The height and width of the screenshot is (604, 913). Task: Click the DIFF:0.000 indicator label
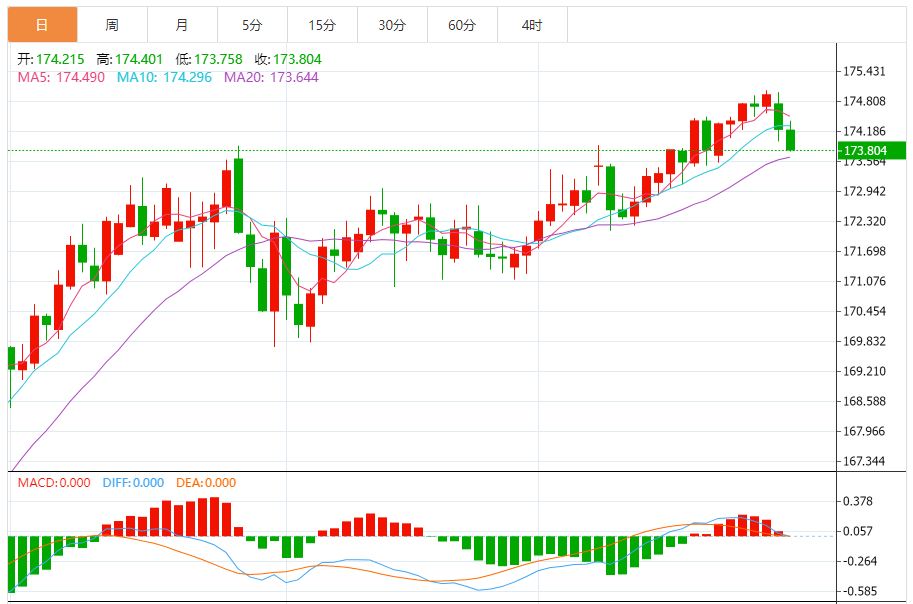point(133,483)
